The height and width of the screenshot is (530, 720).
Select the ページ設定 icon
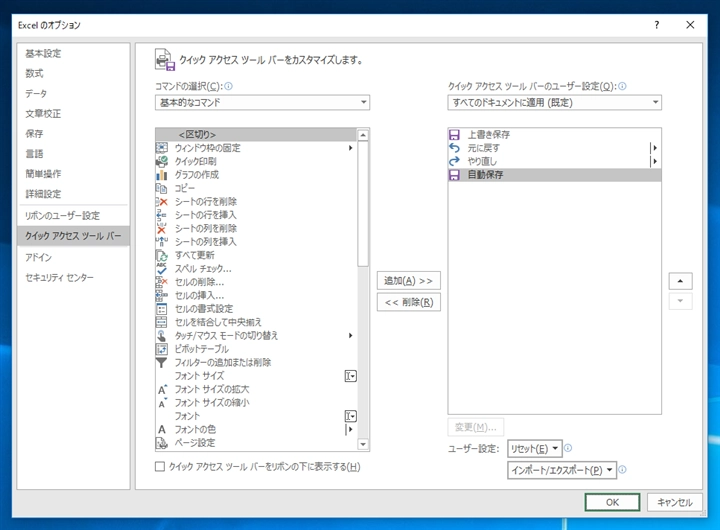(162, 443)
